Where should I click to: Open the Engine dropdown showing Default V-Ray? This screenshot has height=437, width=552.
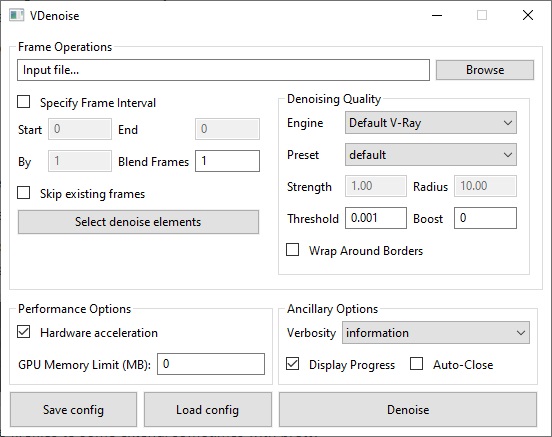tap(431, 123)
